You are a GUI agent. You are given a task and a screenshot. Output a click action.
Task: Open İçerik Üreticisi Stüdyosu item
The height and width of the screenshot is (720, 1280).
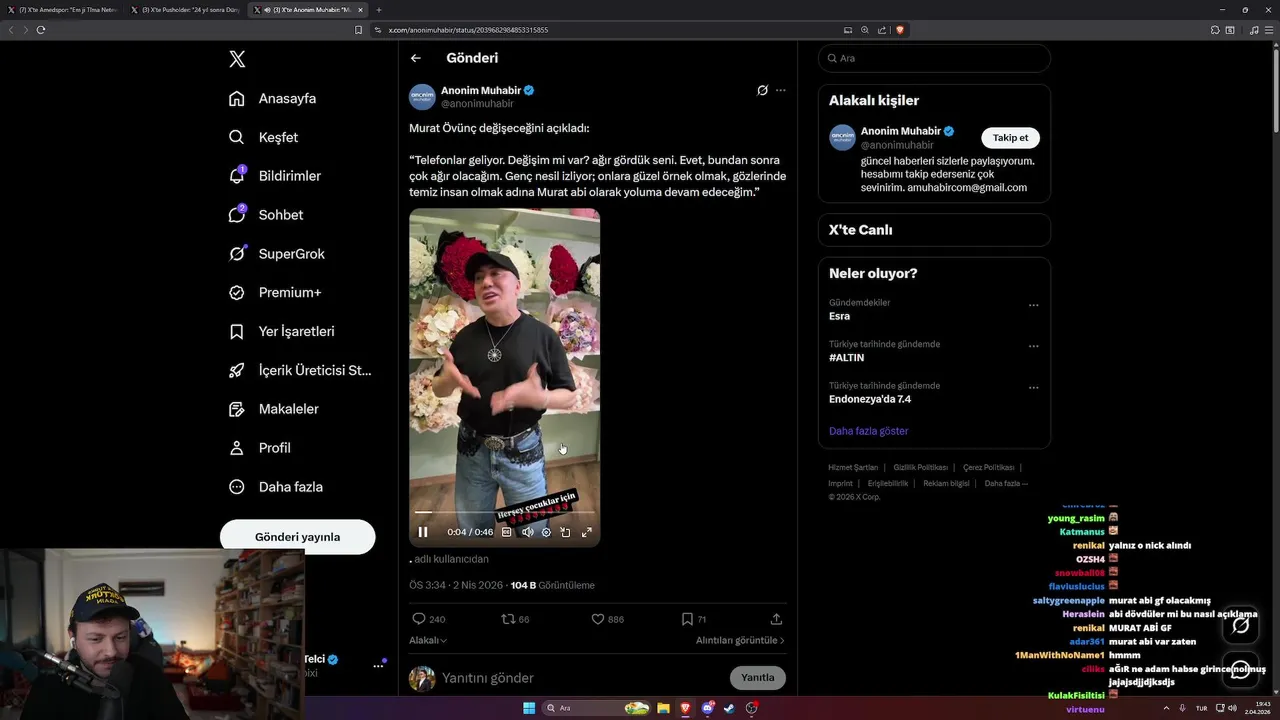coord(300,370)
